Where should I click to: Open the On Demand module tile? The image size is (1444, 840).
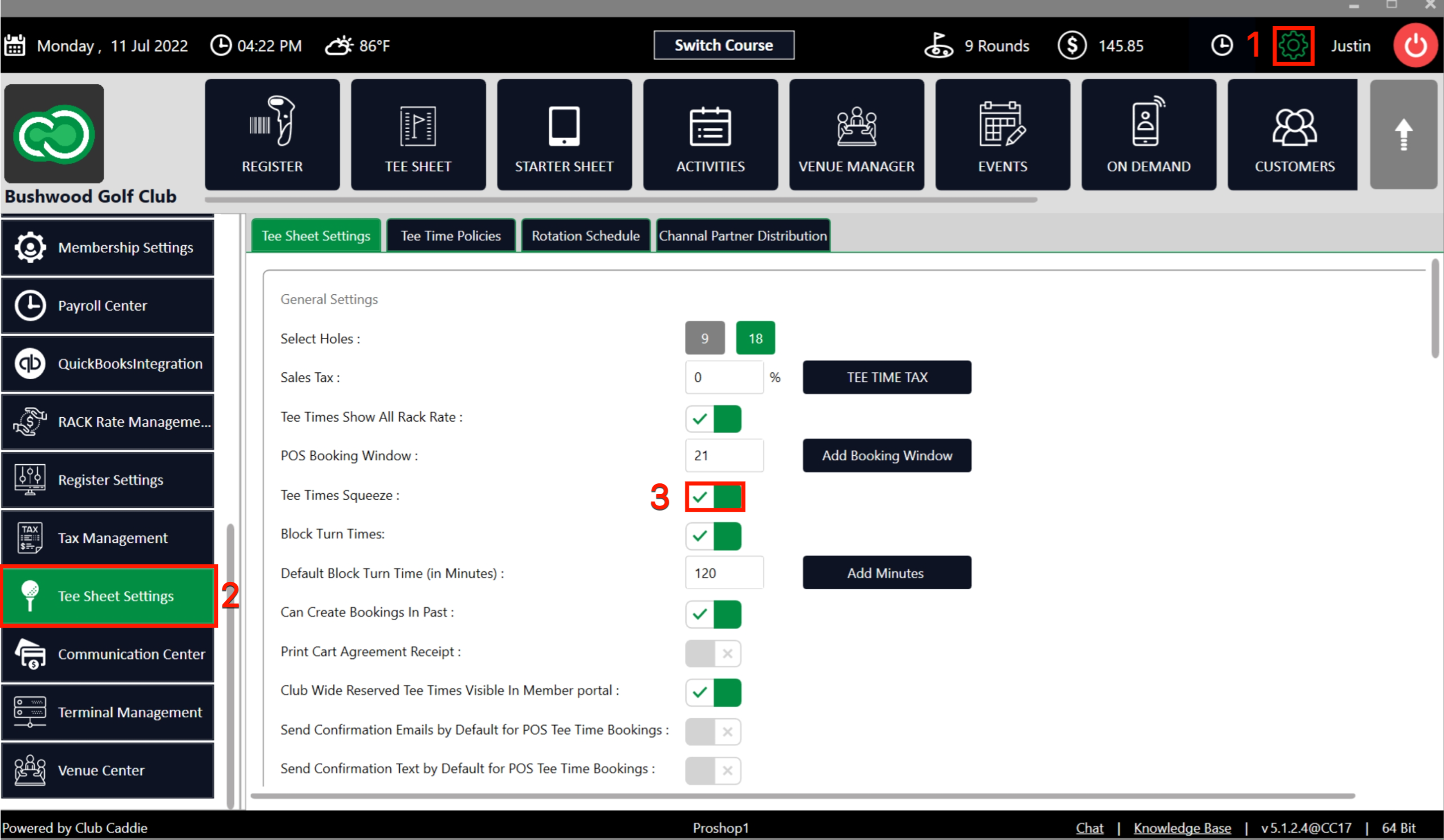point(1148,135)
